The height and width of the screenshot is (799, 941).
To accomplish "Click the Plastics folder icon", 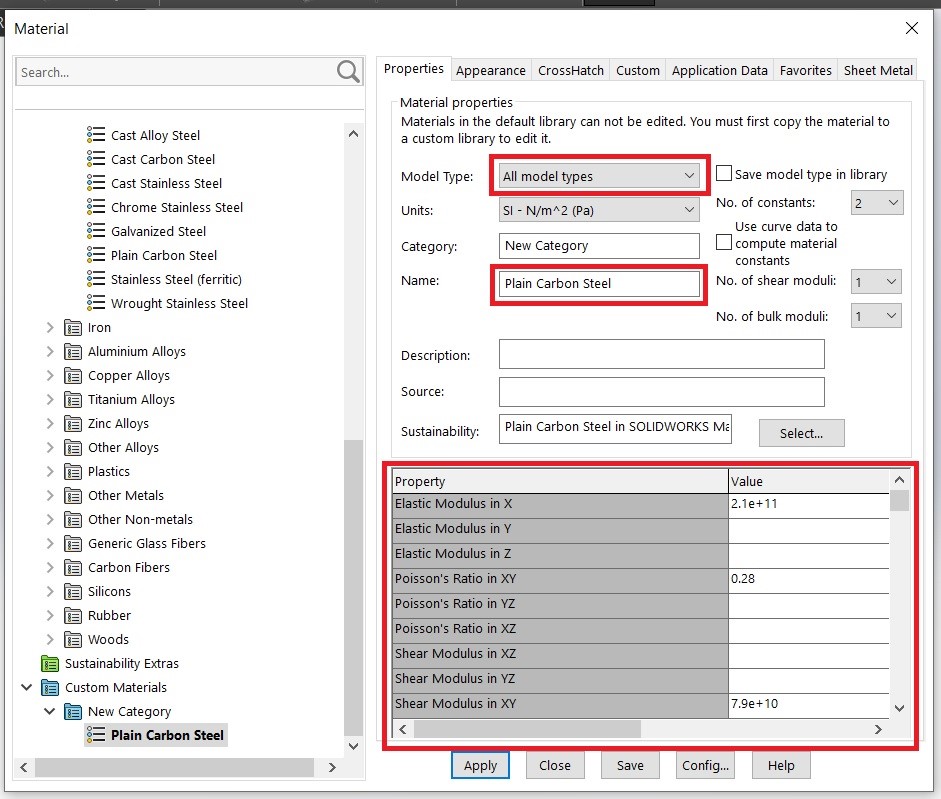I will 73,472.
